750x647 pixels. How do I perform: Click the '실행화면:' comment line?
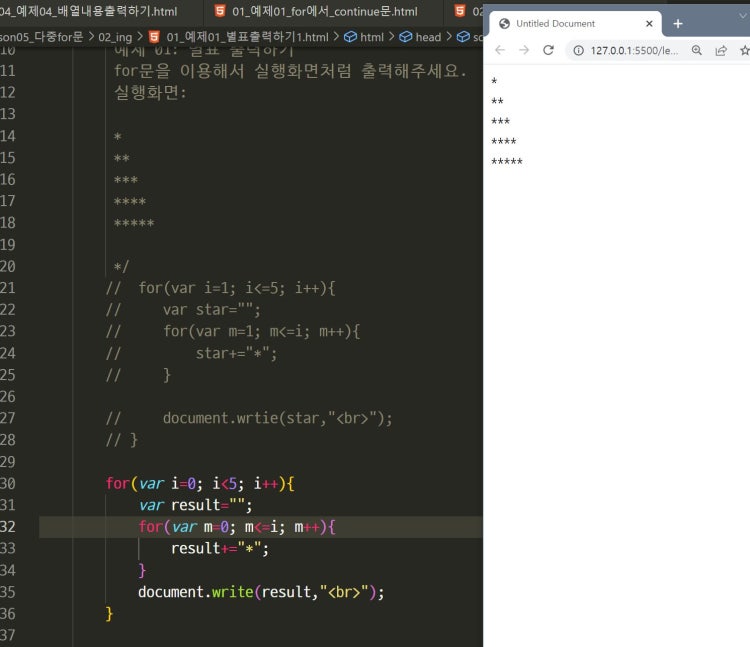coord(150,92)
